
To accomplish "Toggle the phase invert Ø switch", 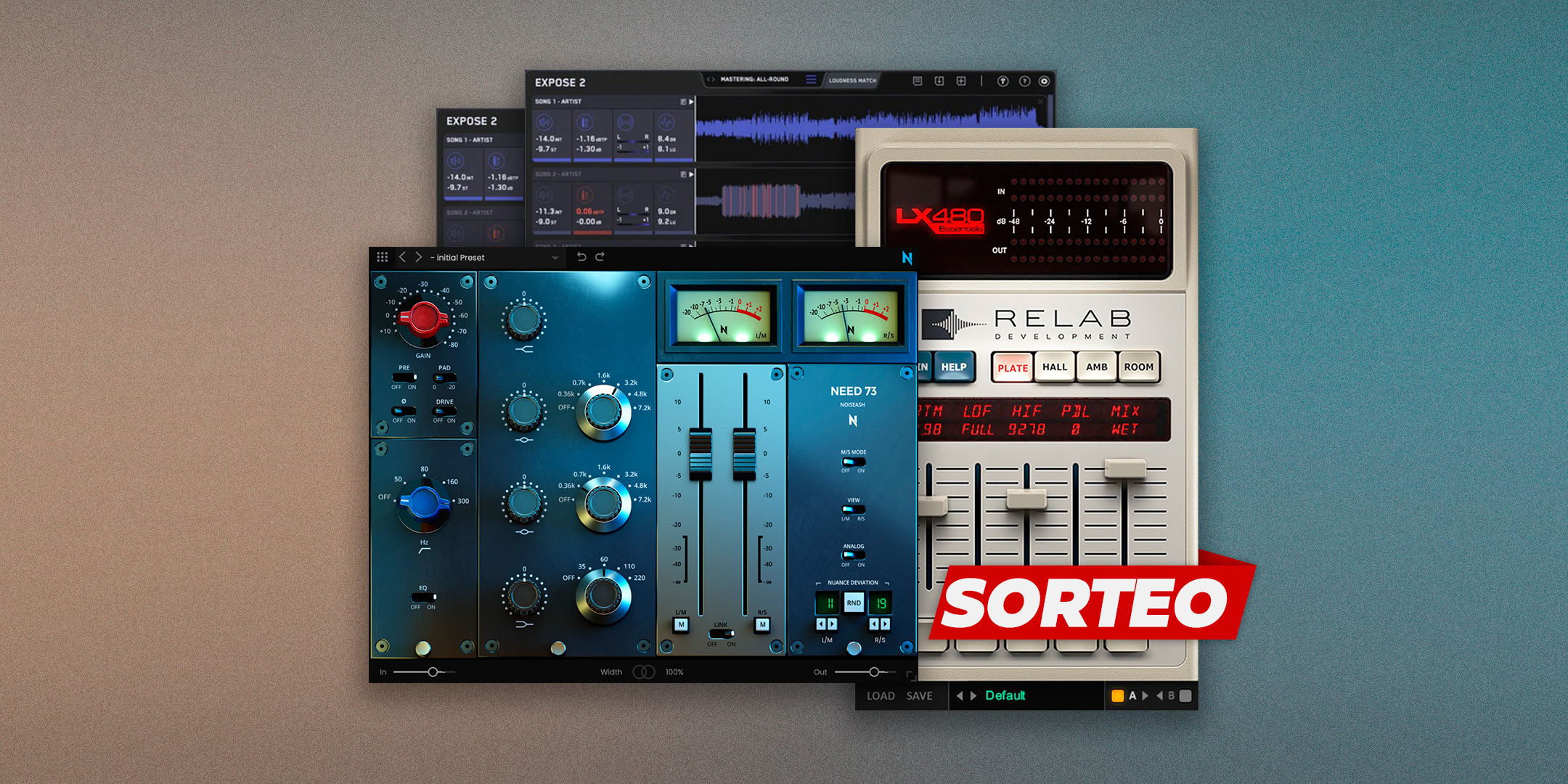I will (404, 411).
